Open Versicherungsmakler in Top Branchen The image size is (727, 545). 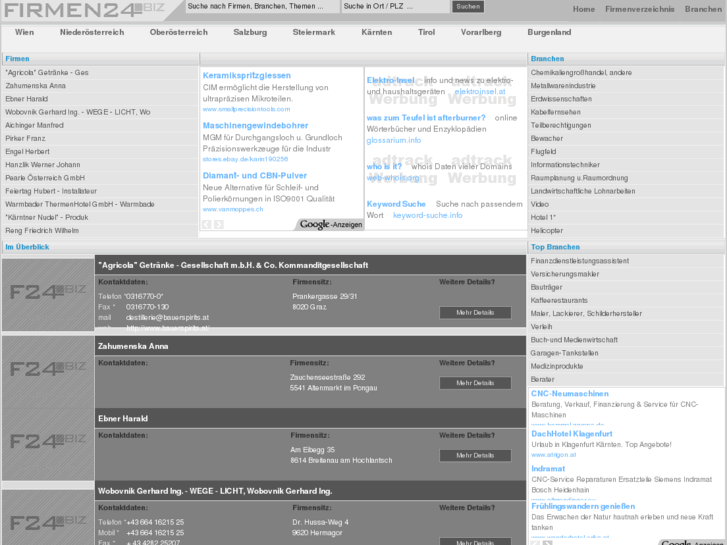565,274
